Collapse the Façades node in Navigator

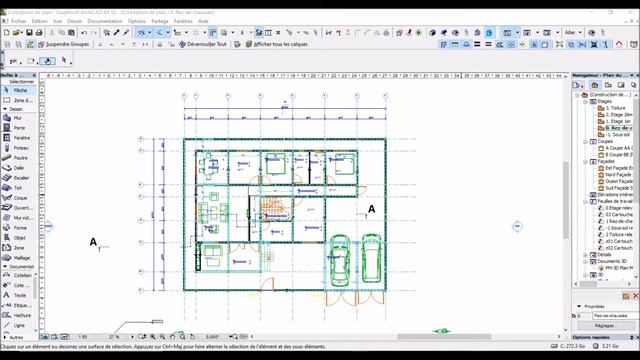tap(585, 161)
